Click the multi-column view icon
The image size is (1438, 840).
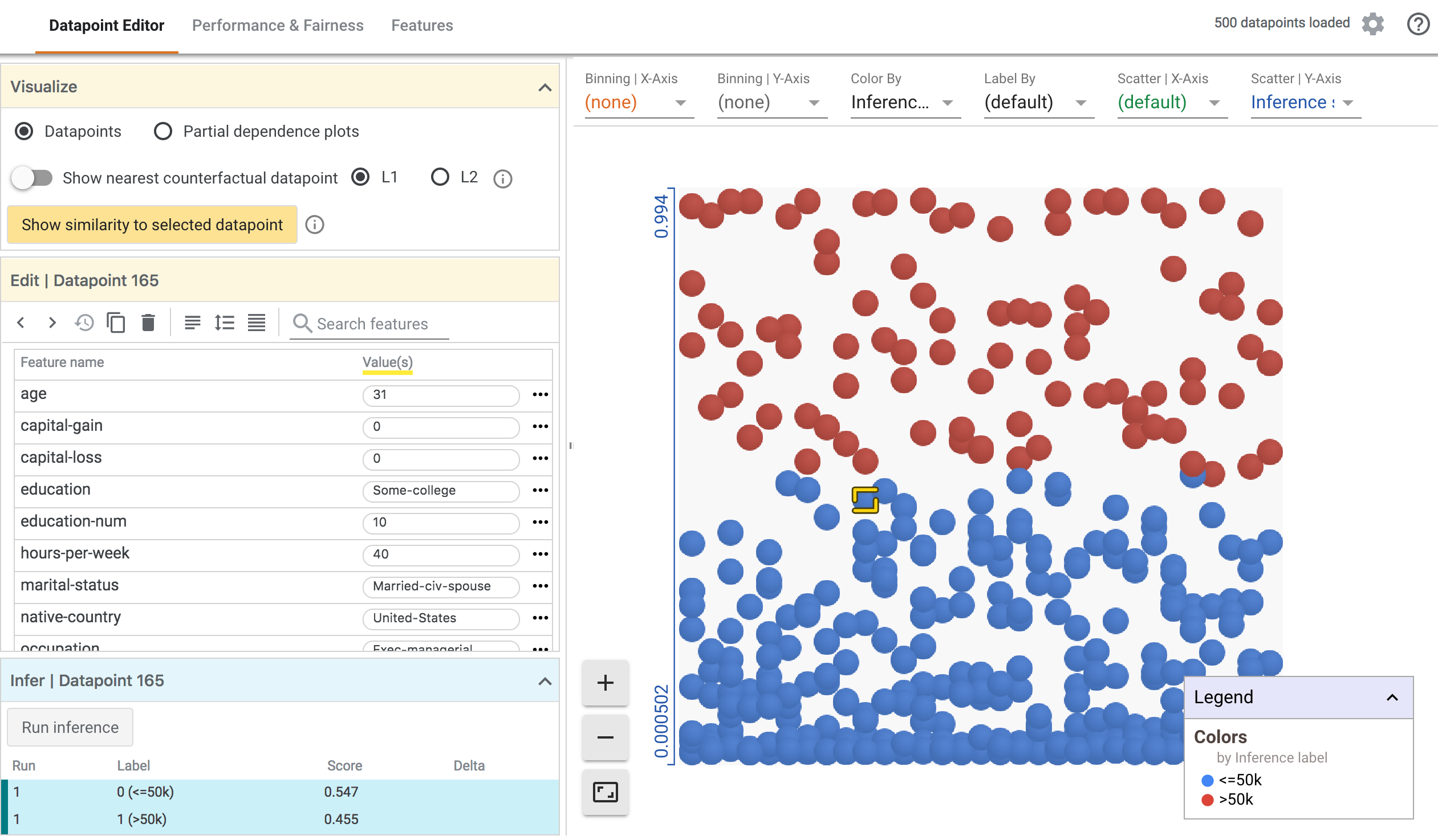pos(257,323)
